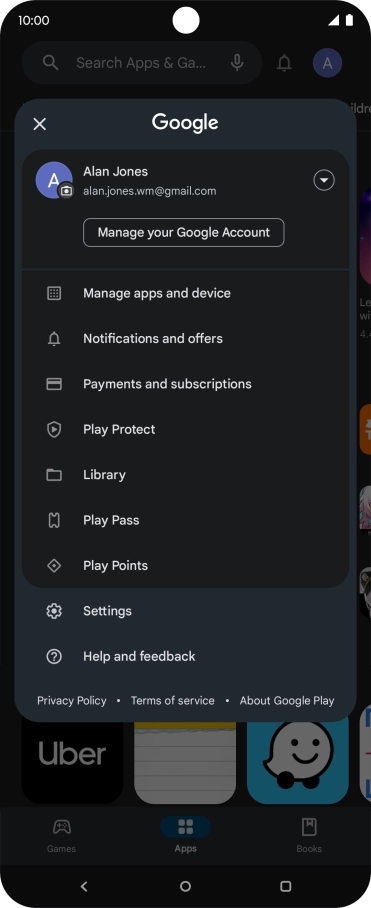371x908 pixels.
Task: Open Manage apps and device
Action: [185, 293]
